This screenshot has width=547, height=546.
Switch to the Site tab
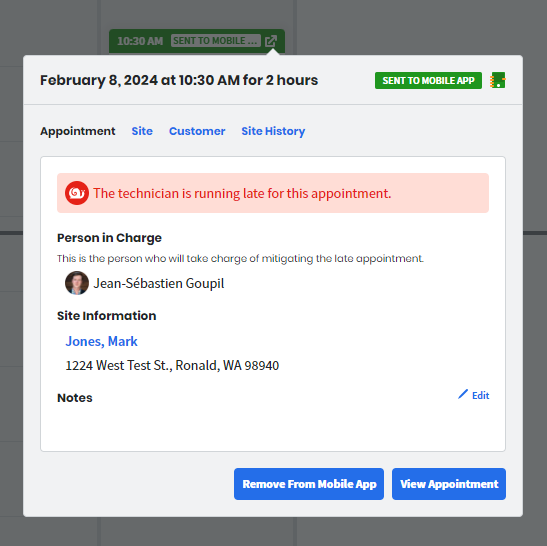coord(142,131)
